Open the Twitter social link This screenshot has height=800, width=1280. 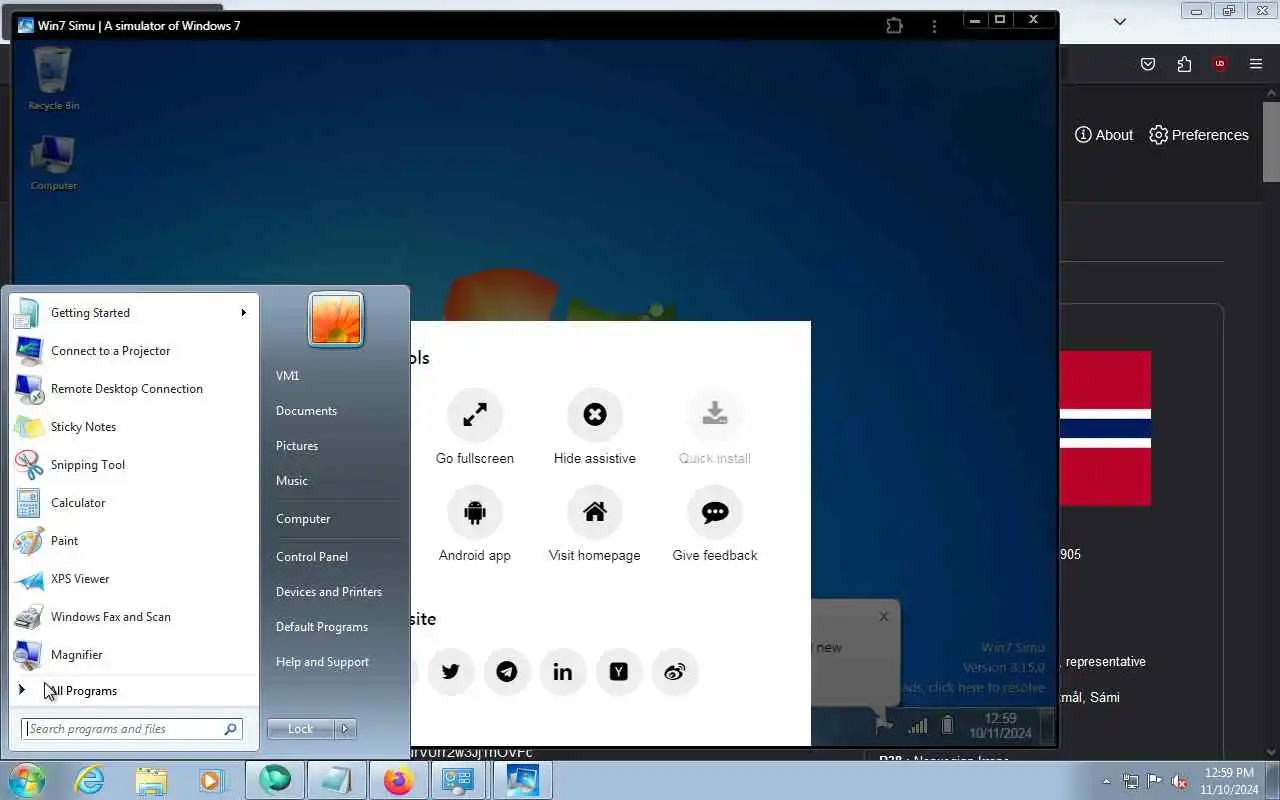(x=451, y=672)
